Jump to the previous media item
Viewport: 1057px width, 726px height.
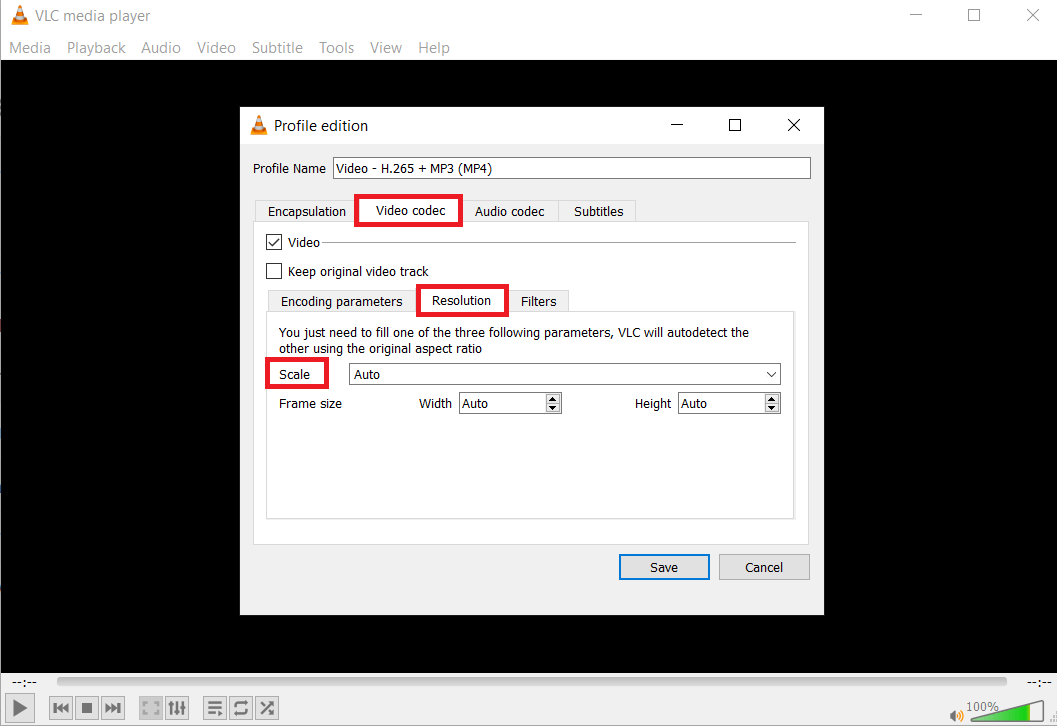60,707
